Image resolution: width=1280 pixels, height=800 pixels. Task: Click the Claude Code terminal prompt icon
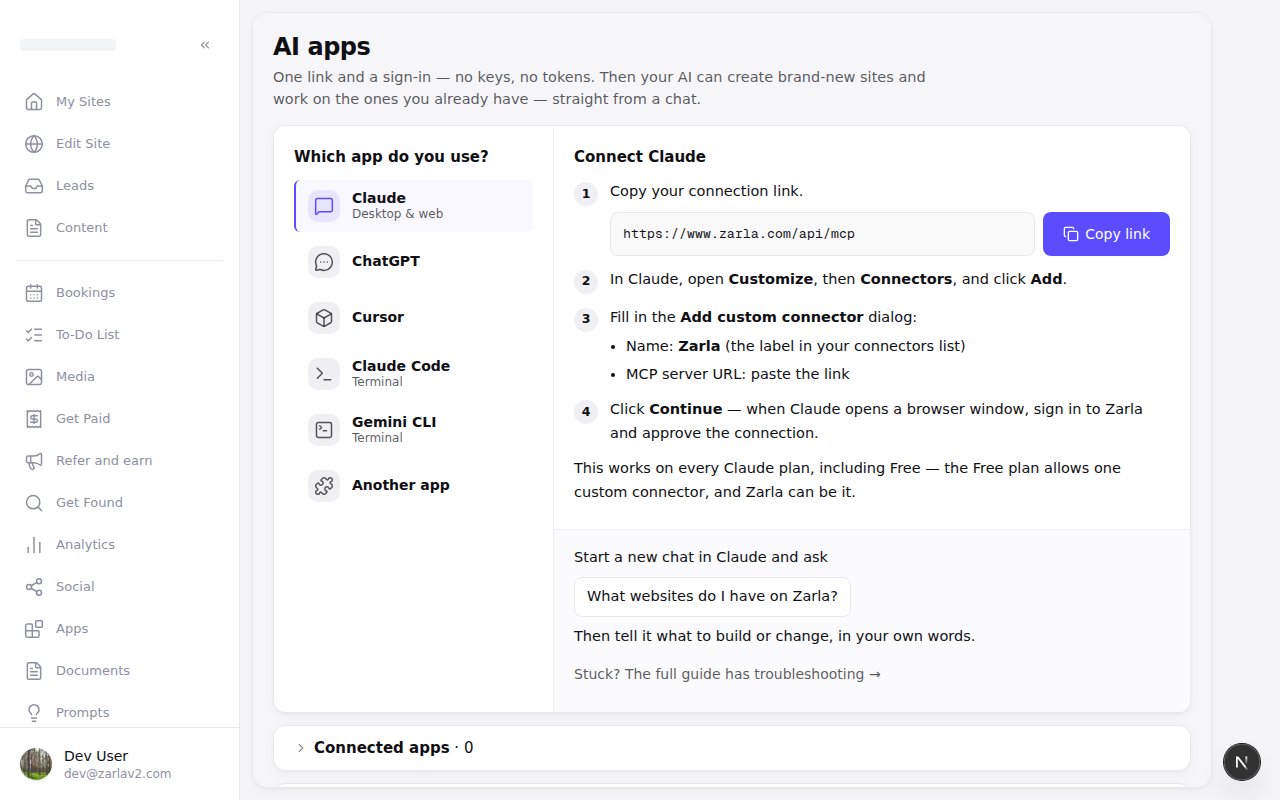click(324, 374)
